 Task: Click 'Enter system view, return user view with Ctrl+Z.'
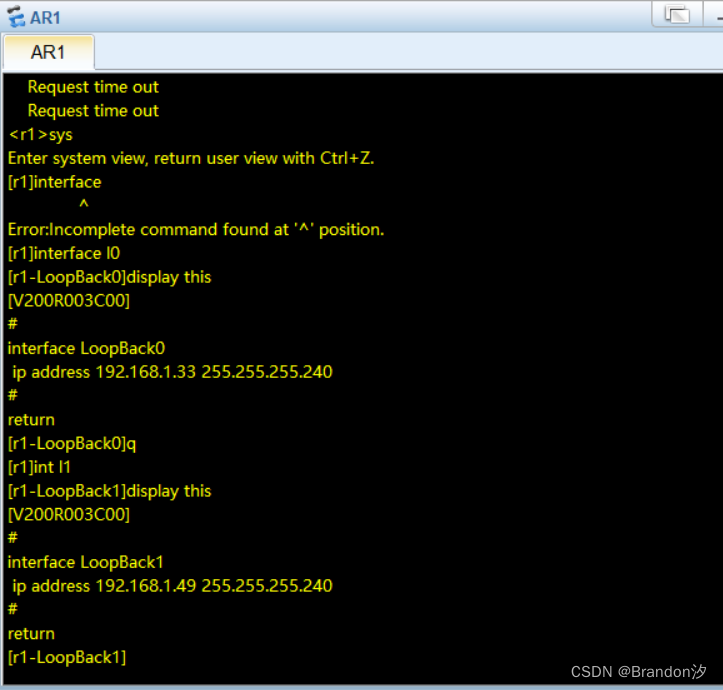click(x=191, y=158)
